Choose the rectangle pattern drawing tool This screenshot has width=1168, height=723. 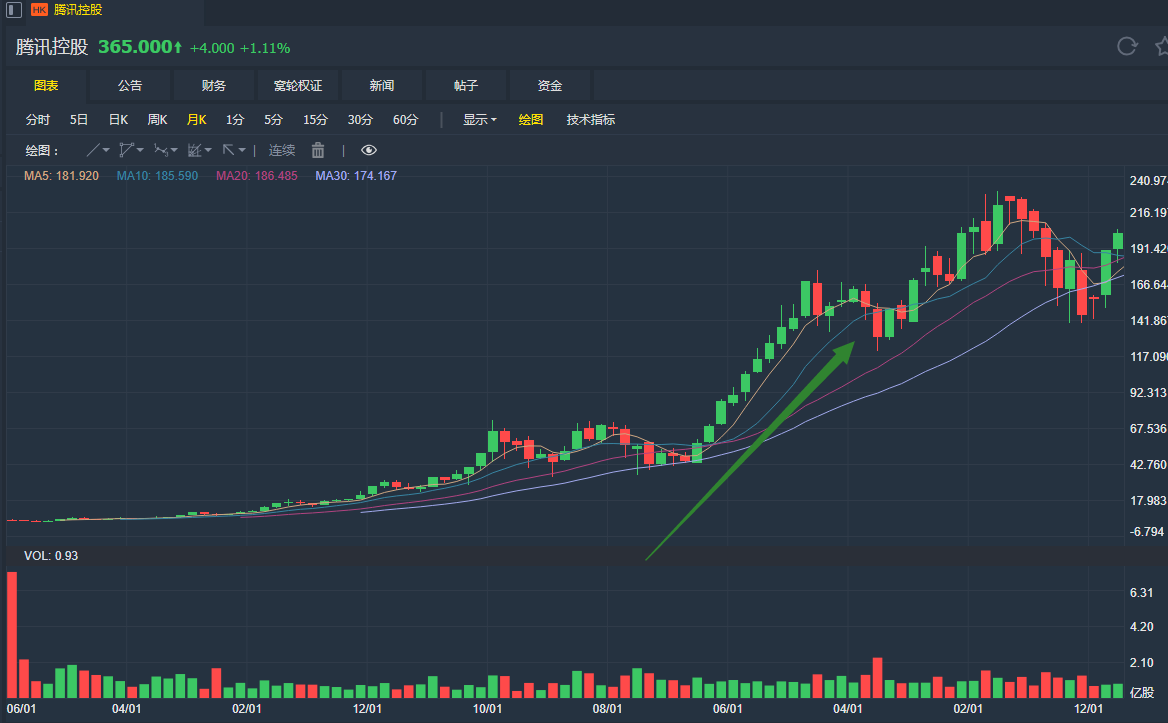[x=196, y=150]
